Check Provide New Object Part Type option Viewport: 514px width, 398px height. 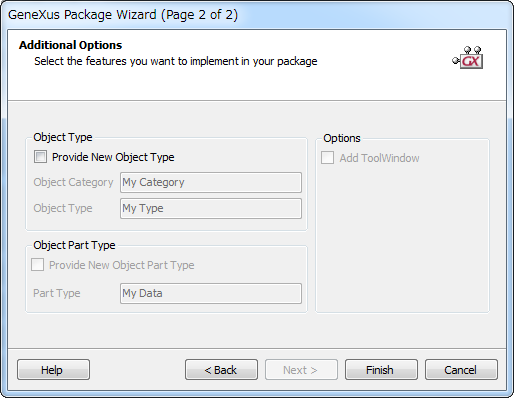pyautogui.click(x=37, y=265)
